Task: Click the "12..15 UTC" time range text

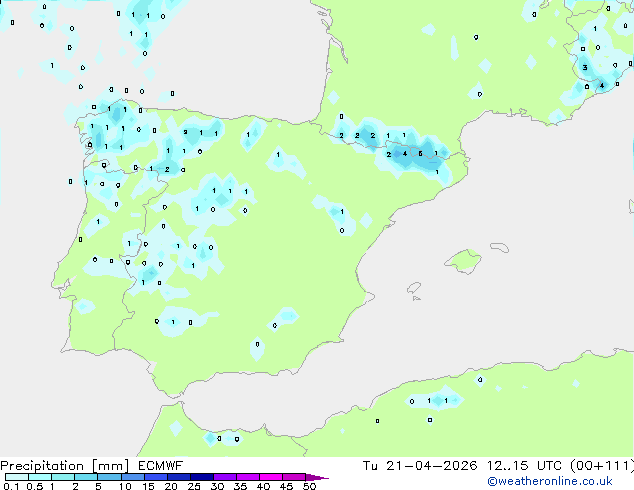Action: click(x=524, y=466)
